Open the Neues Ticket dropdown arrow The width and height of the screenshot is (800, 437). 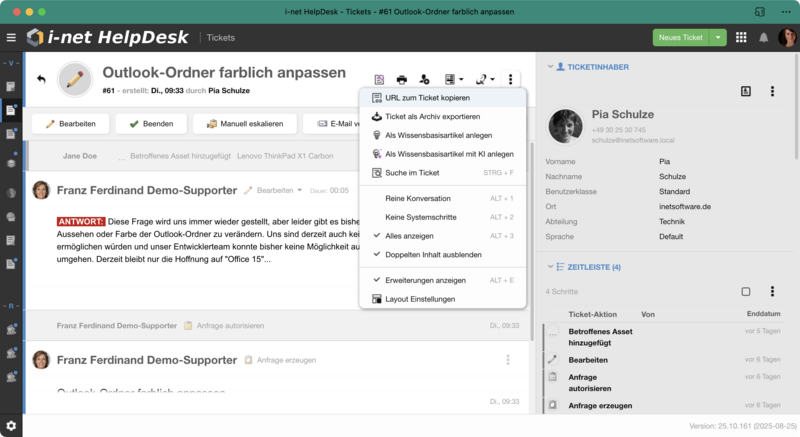tap(719, 38)
